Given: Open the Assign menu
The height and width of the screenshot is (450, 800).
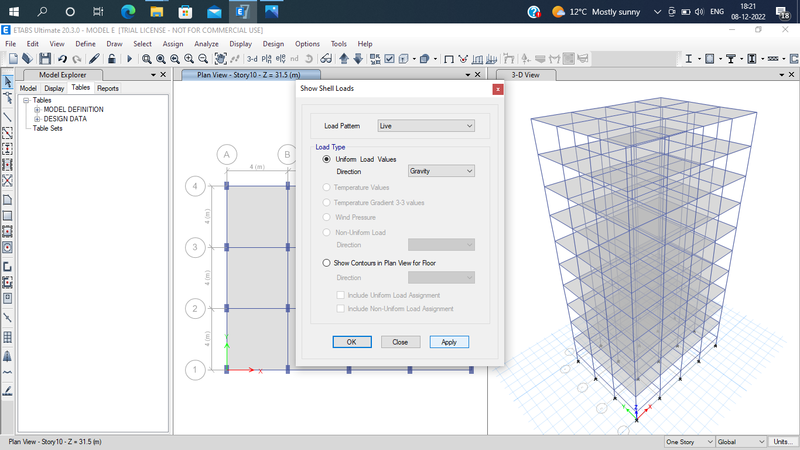Looking at the screenshot, I should point(172,44).
